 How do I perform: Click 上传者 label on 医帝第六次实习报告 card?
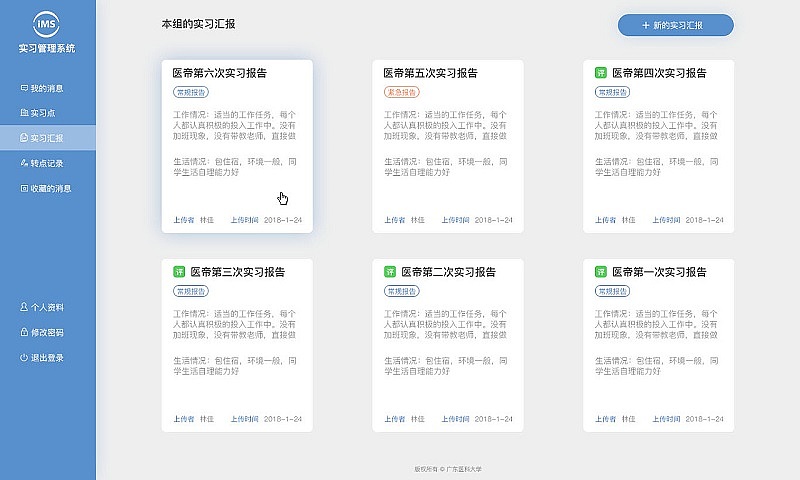[184, 220]
